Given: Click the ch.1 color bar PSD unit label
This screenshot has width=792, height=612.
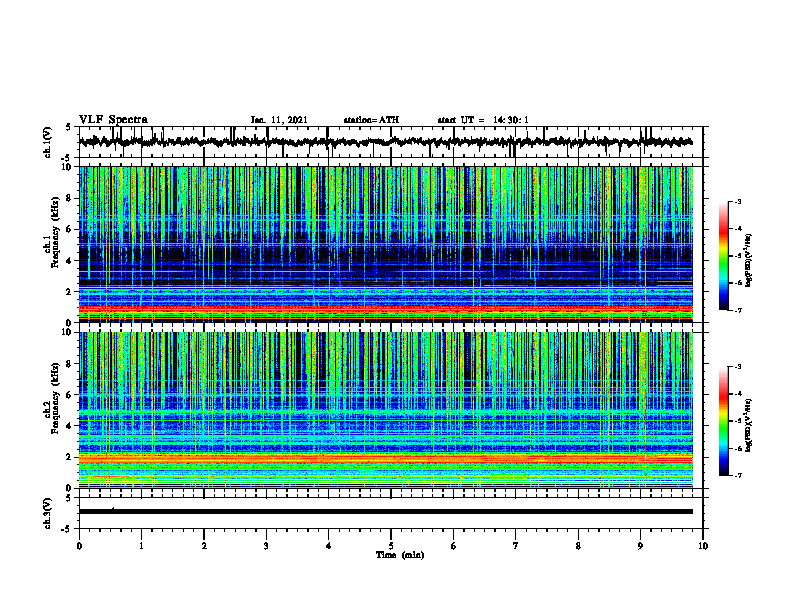Looking at the screenshot, I should pos(749,260).
